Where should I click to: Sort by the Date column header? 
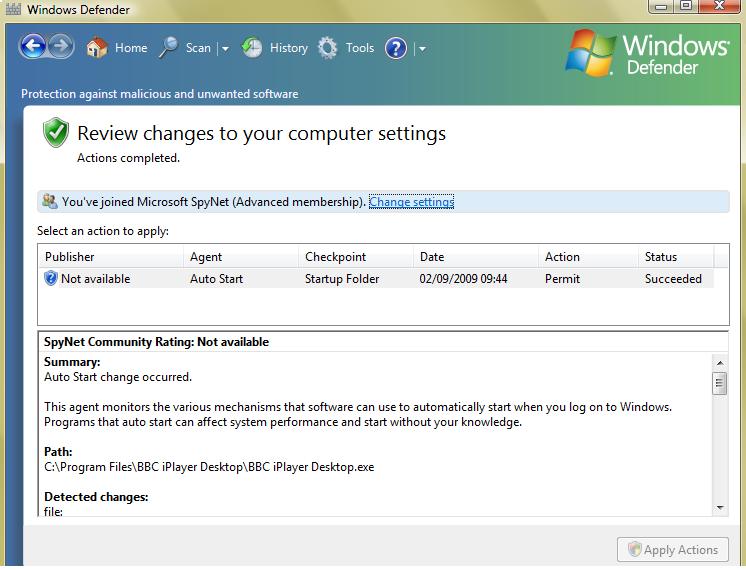click(x=476, y=257)
